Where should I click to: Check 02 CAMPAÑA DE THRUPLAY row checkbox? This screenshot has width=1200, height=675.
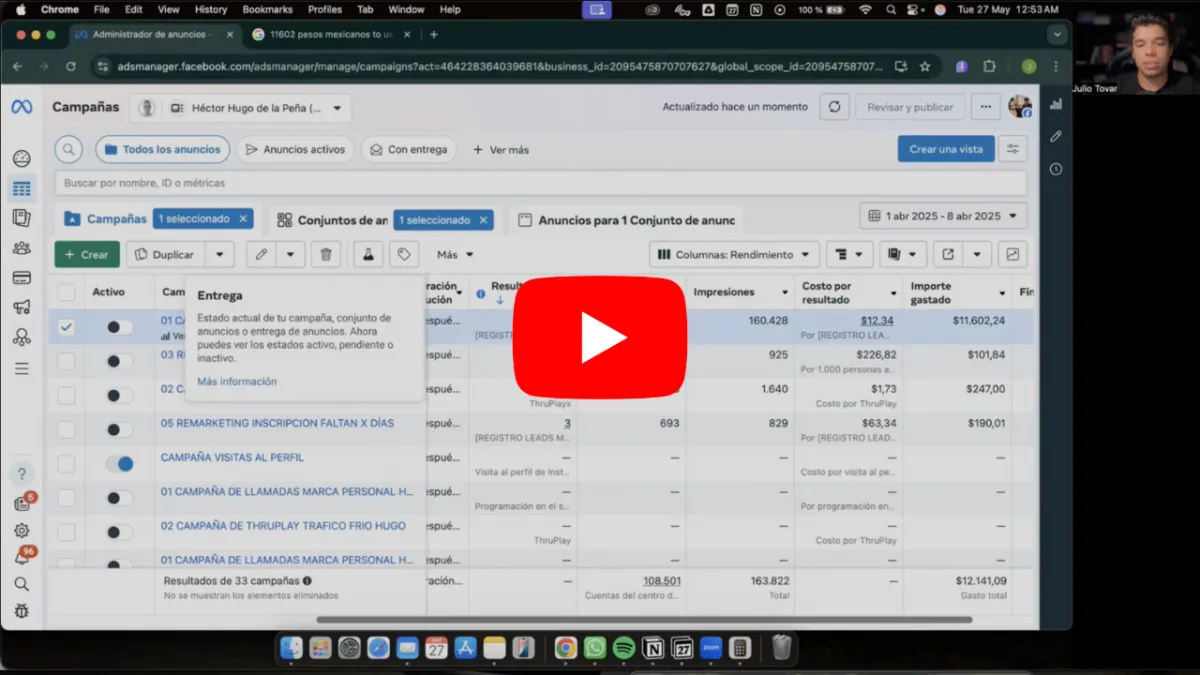tap(66, 532)
